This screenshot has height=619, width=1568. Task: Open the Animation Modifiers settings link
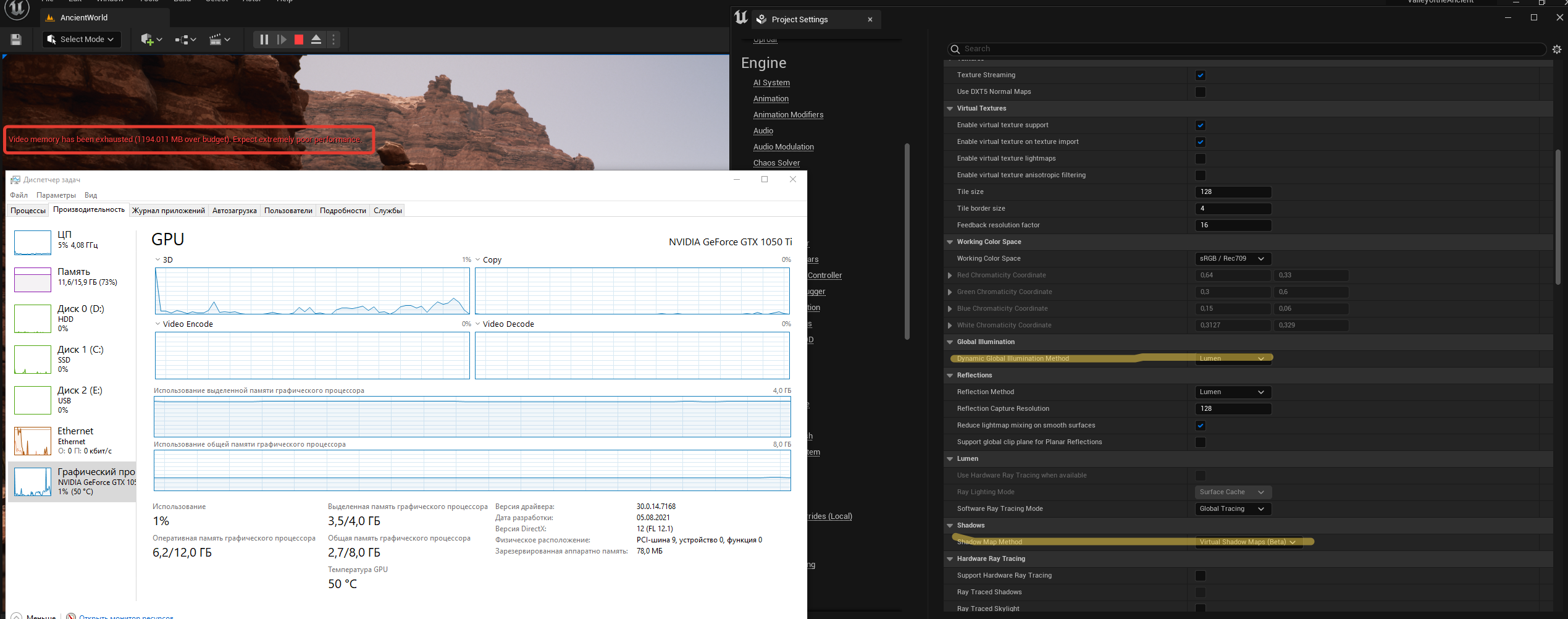(788, 115)
